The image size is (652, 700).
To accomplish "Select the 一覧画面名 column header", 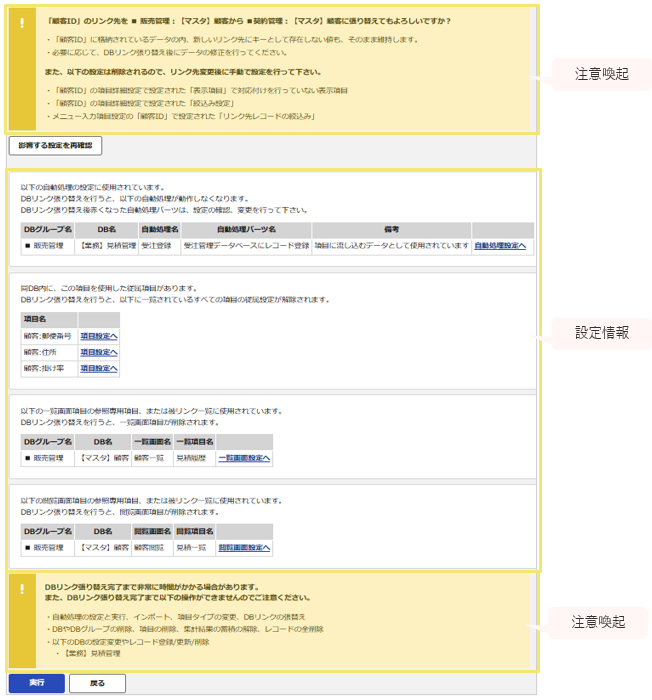I will 152,442.
